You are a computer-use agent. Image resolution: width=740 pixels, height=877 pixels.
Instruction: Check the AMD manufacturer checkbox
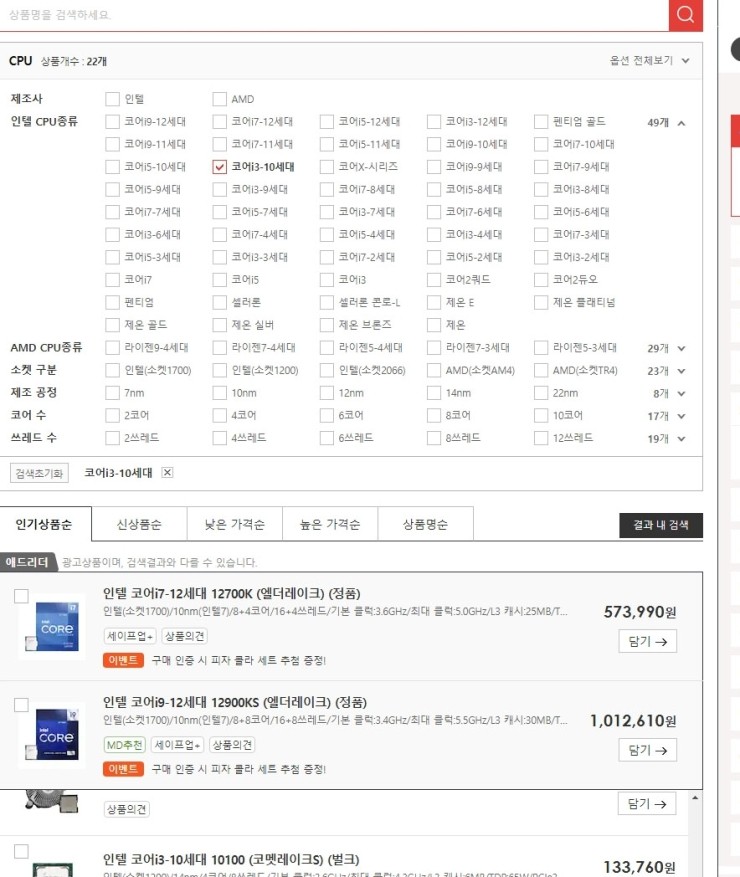click(x=219, y=99)
